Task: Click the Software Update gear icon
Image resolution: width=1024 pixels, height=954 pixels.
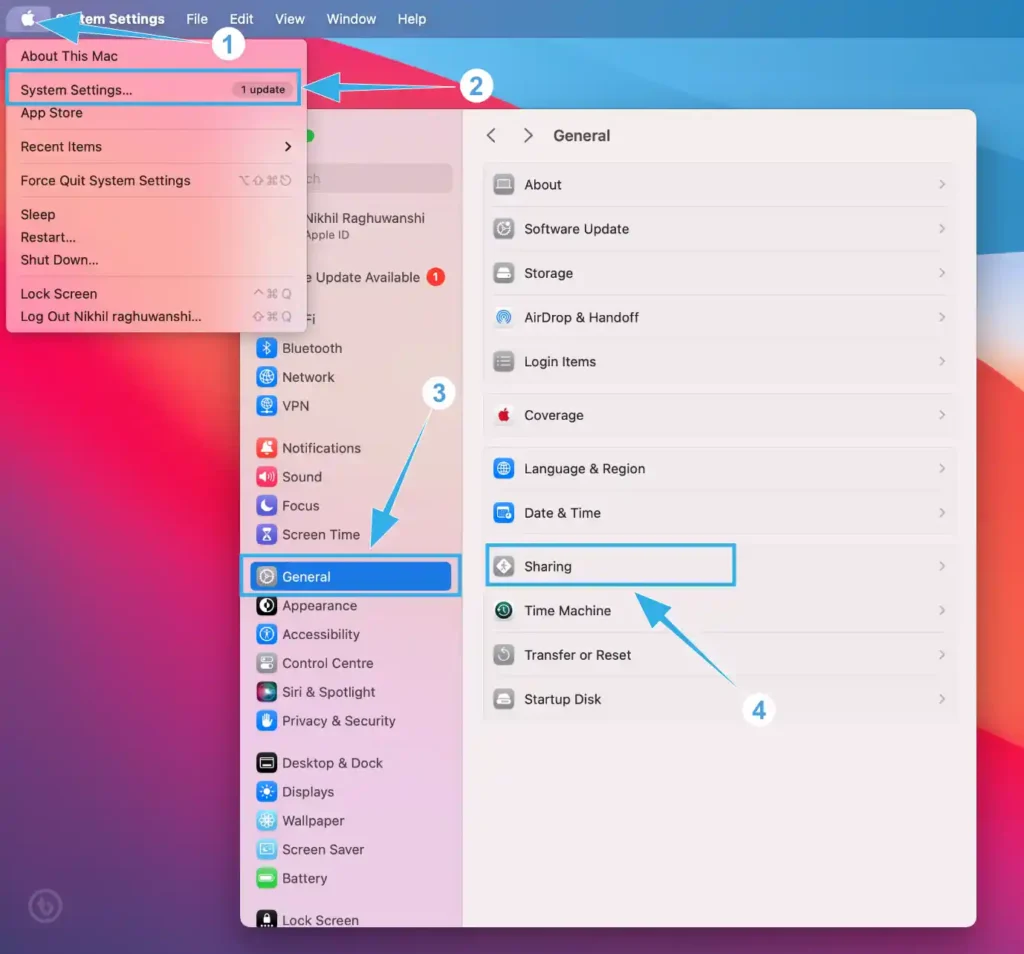Action: pos(504,229)
